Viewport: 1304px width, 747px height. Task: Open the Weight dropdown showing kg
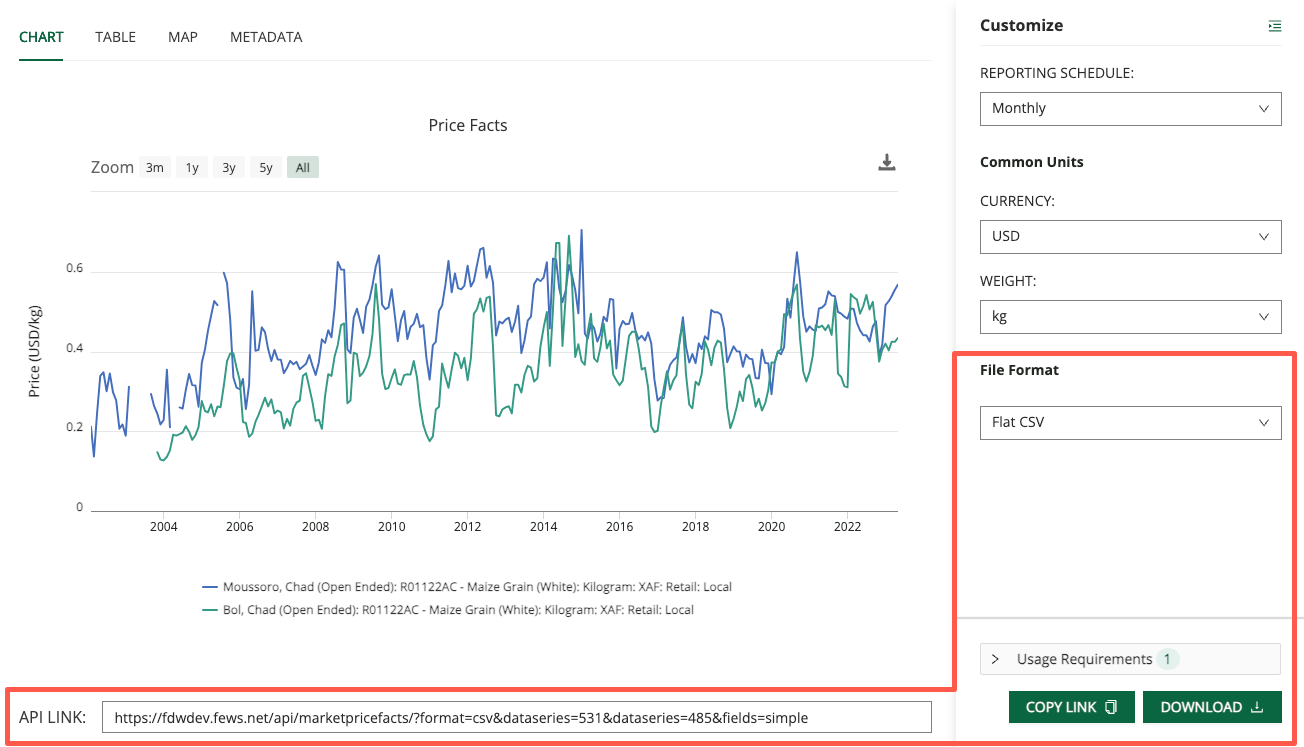click(x=1130, y=316)
